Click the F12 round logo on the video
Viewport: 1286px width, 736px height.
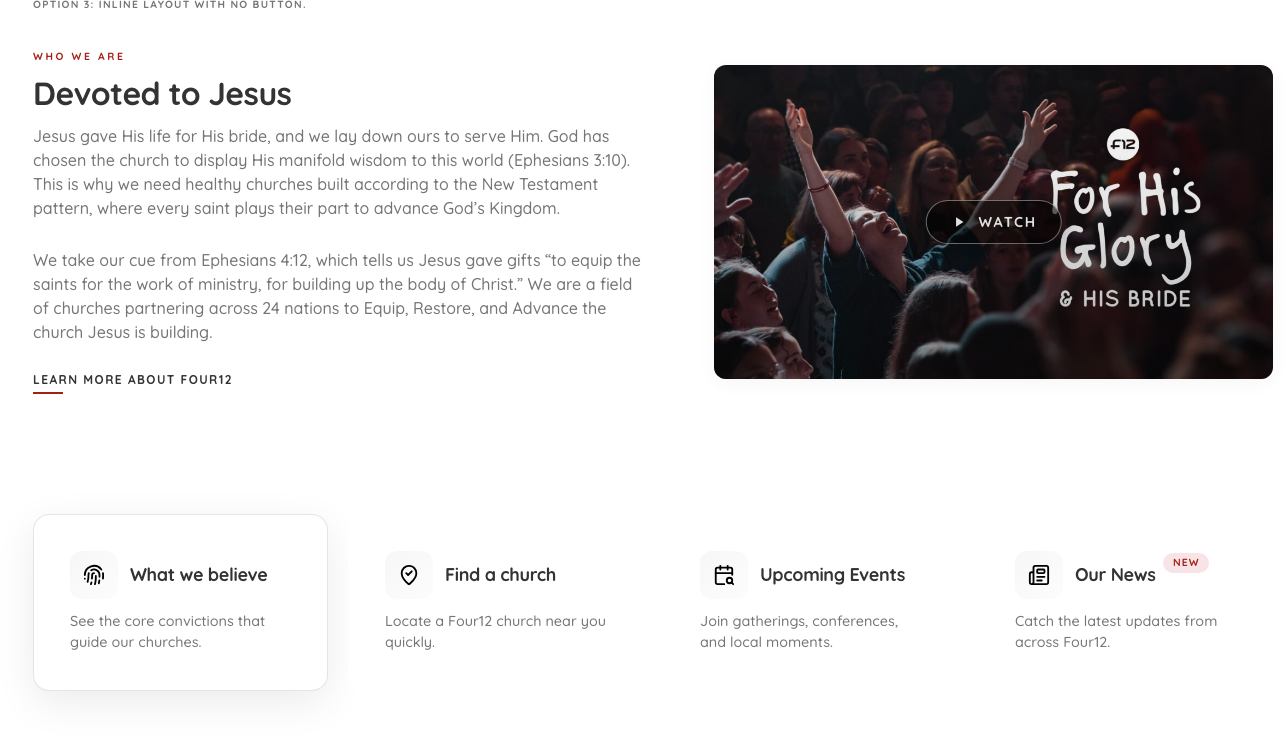click(x=1123, y=144)
